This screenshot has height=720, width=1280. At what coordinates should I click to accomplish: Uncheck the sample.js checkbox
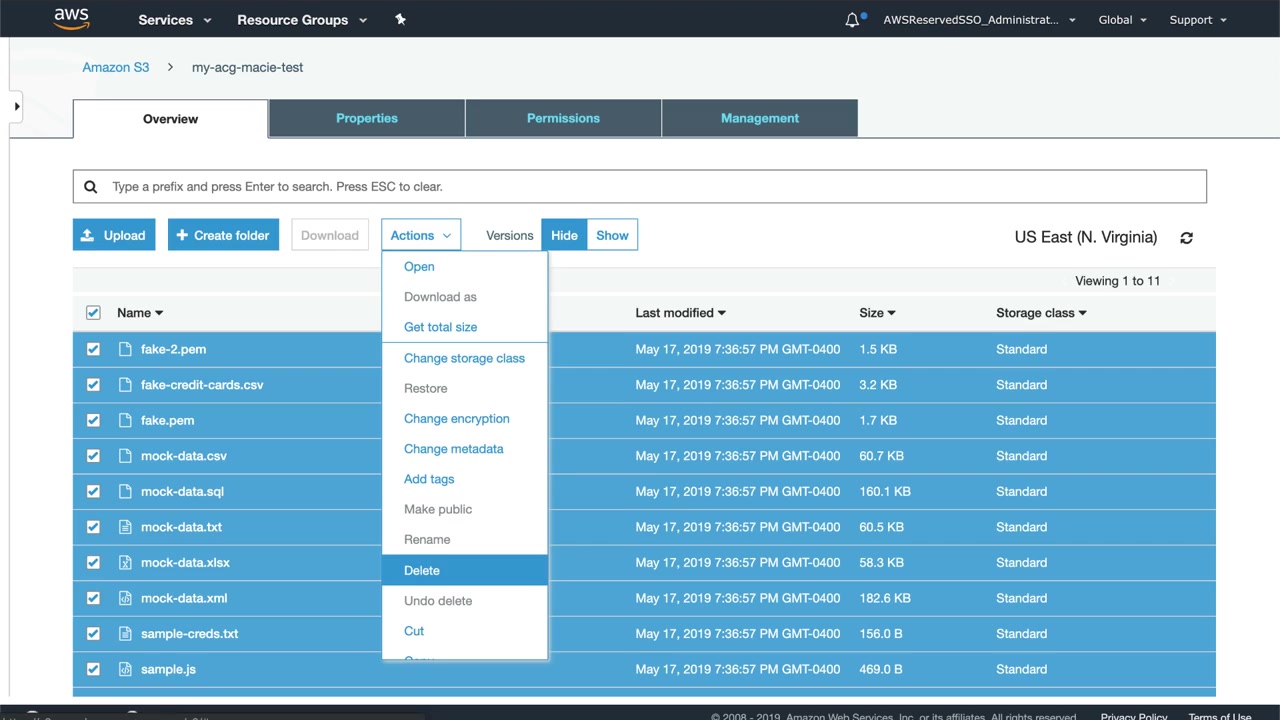tap(93, 669)
